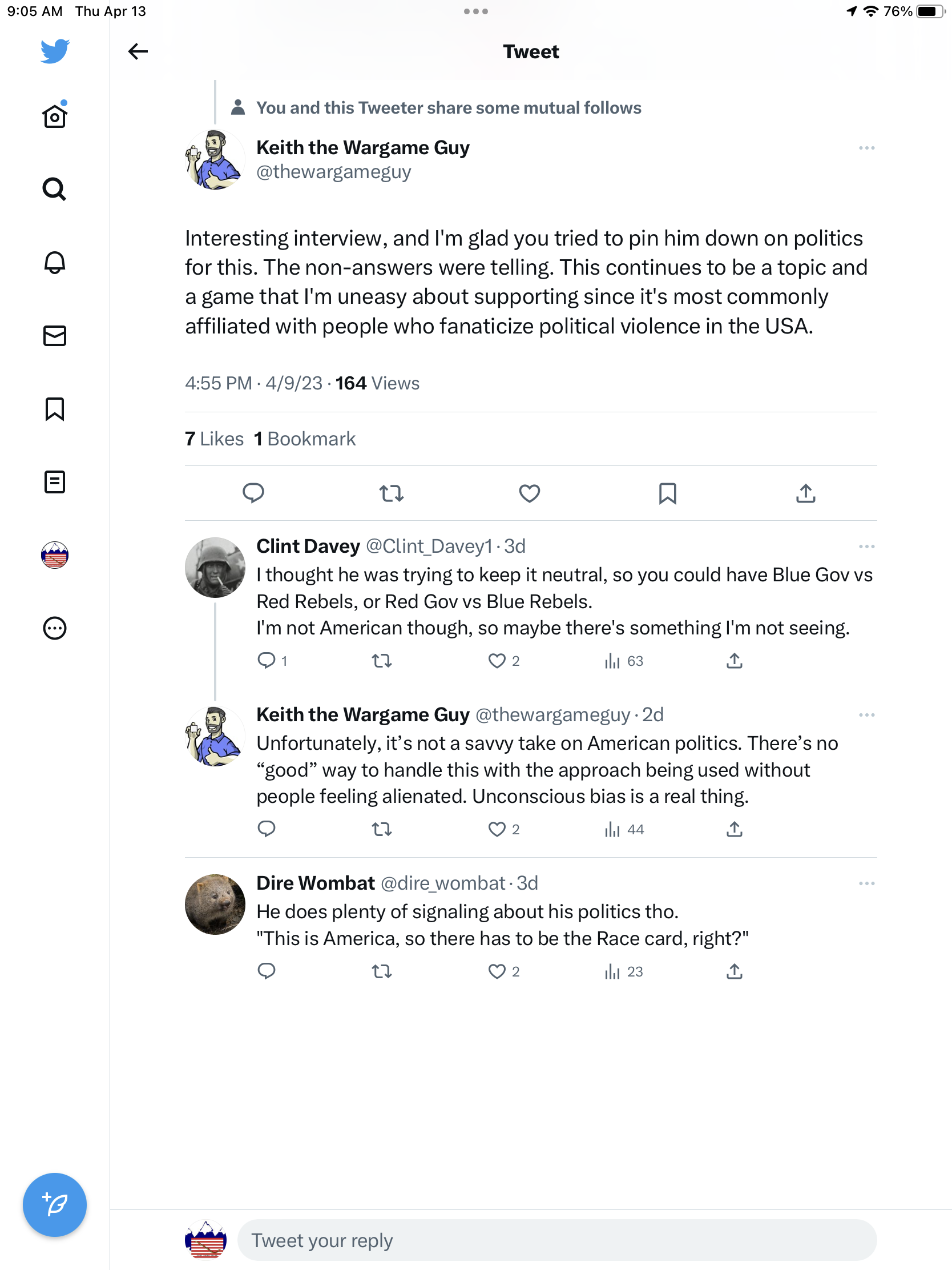Screen dimensions: 952x1270
Task: Open the Search icon in sidebar
Action: (55, 189)
